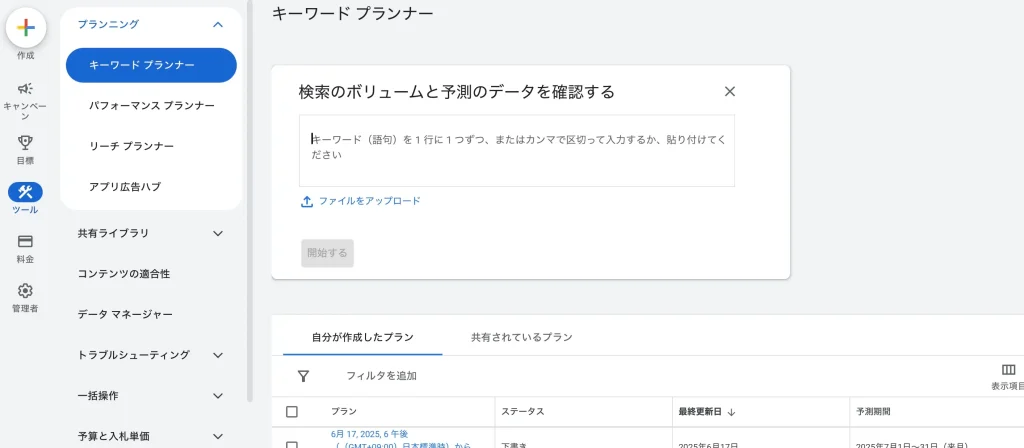
Task: Switch to the 自分が作成したプラン tab
Action: click(x=362, y=338)
